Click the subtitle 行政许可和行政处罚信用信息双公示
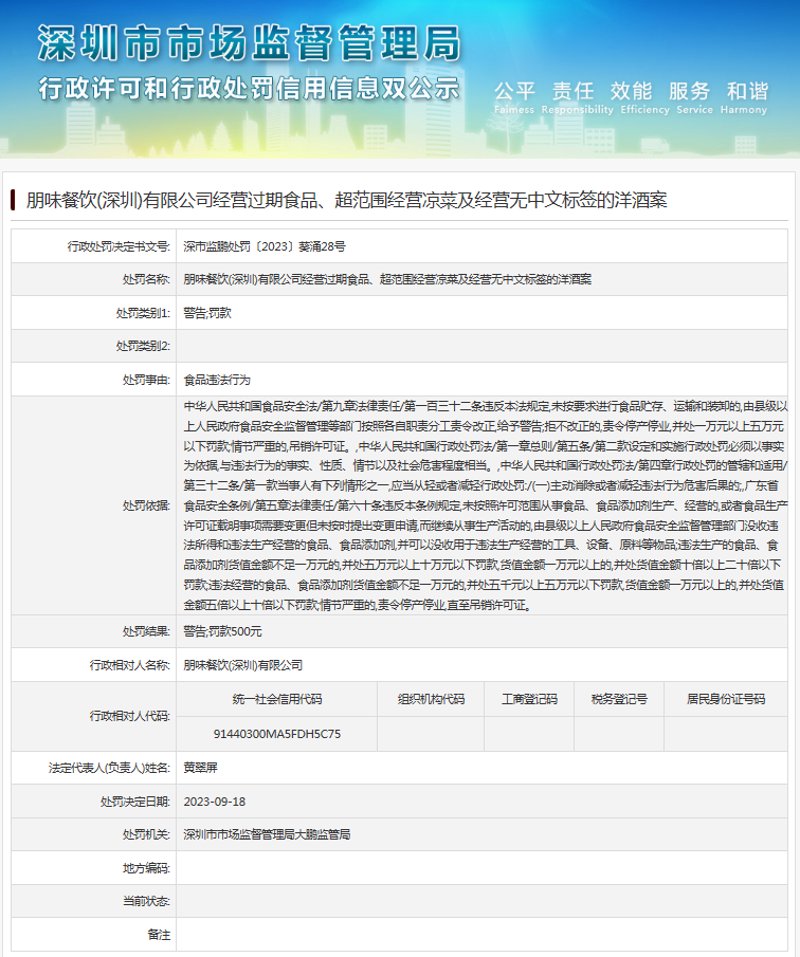This screenshot has height=957, width=800. tap(248, 88)
